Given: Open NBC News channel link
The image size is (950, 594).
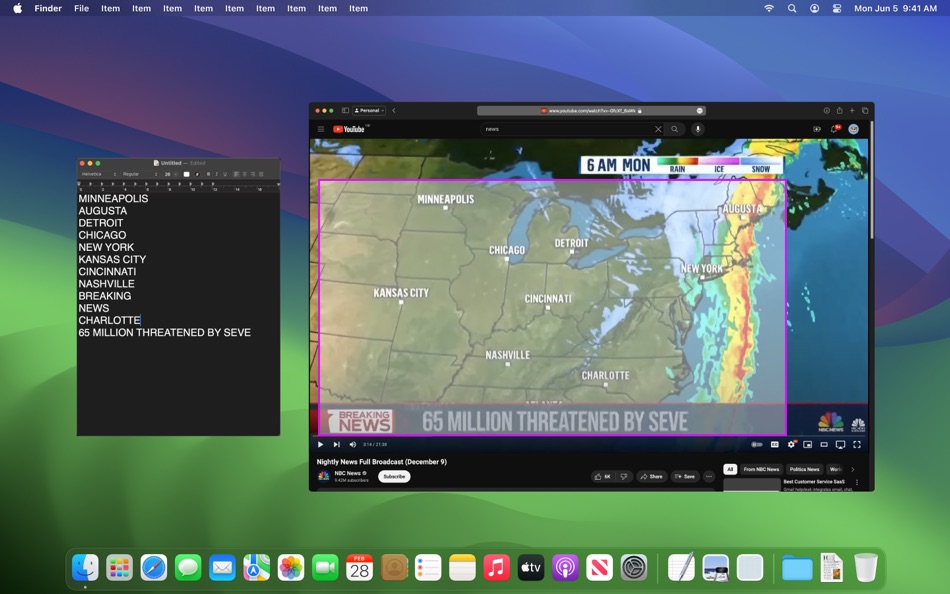Looking at the screenshot, I should click(x=347, y=473).
